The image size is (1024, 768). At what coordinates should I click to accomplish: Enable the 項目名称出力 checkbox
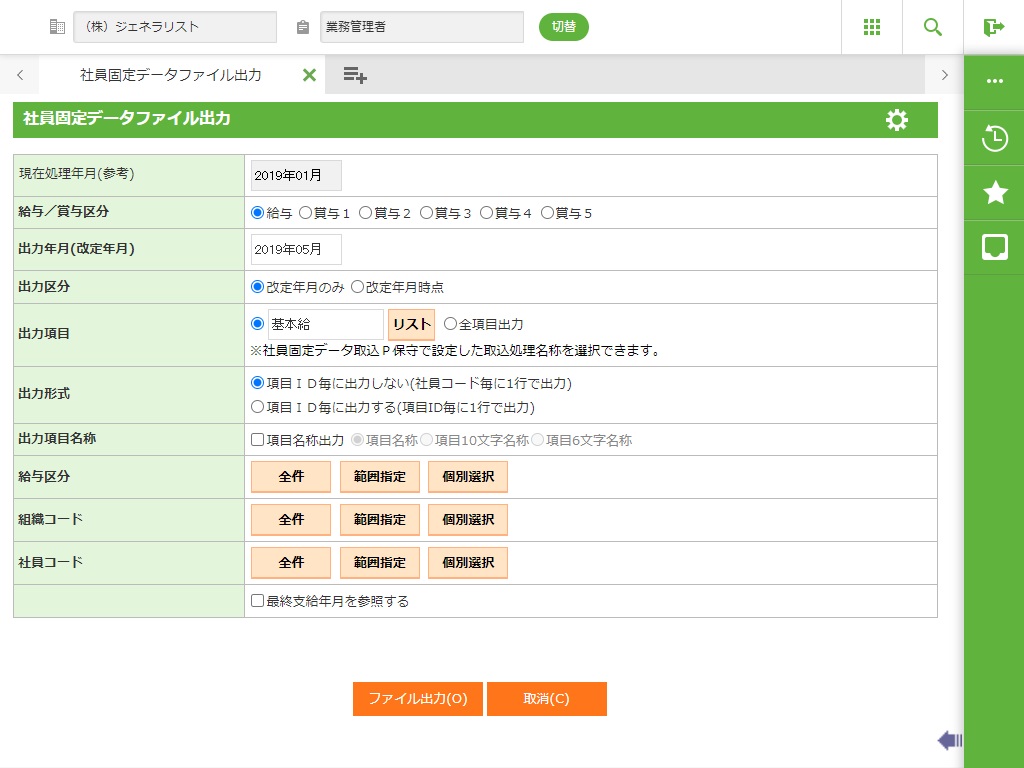click(x=258, y=440)
